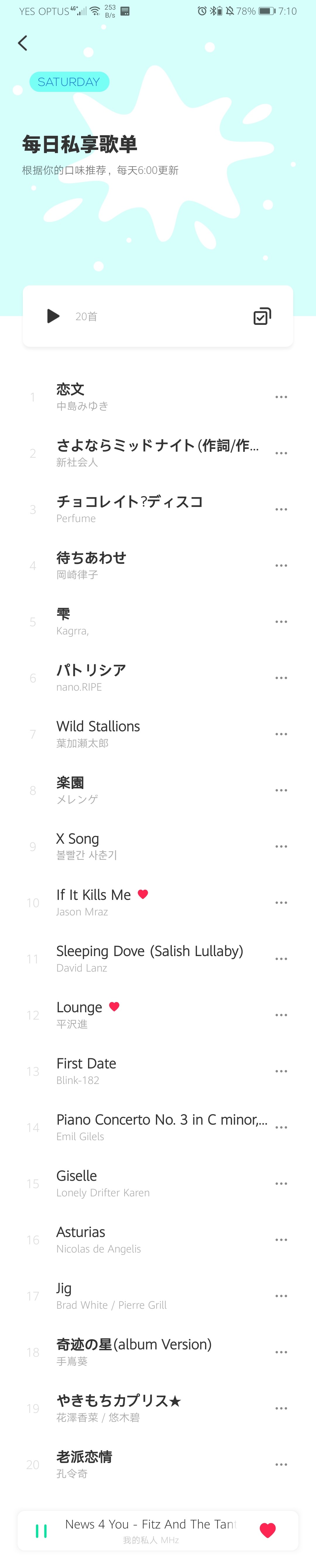
Task: Open the now-playing bar song title
Action: point(150,1524)
